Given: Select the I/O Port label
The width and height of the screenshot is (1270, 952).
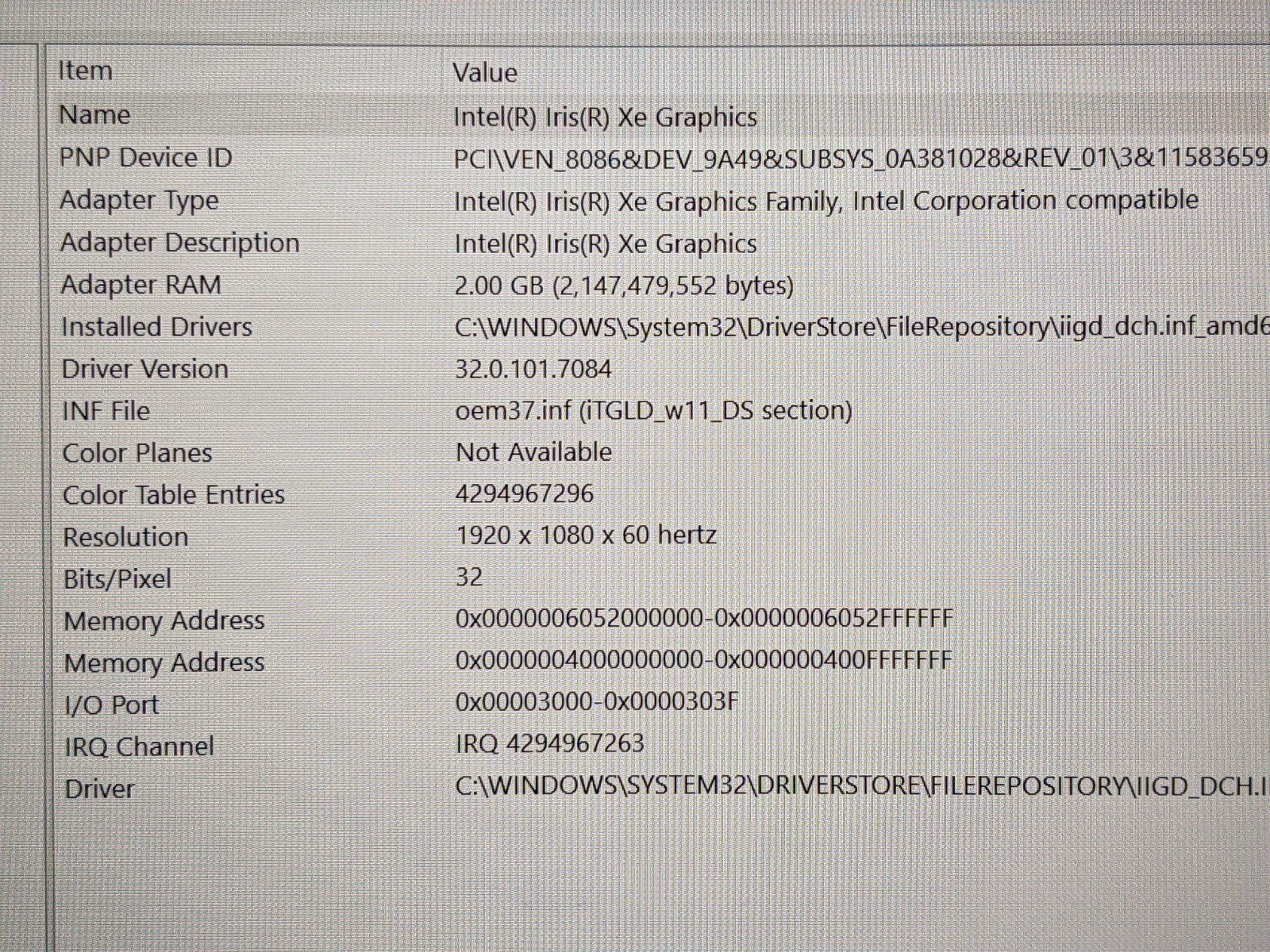Looking at the screenshot, I should pyautogui.click(x=112, y=704).
